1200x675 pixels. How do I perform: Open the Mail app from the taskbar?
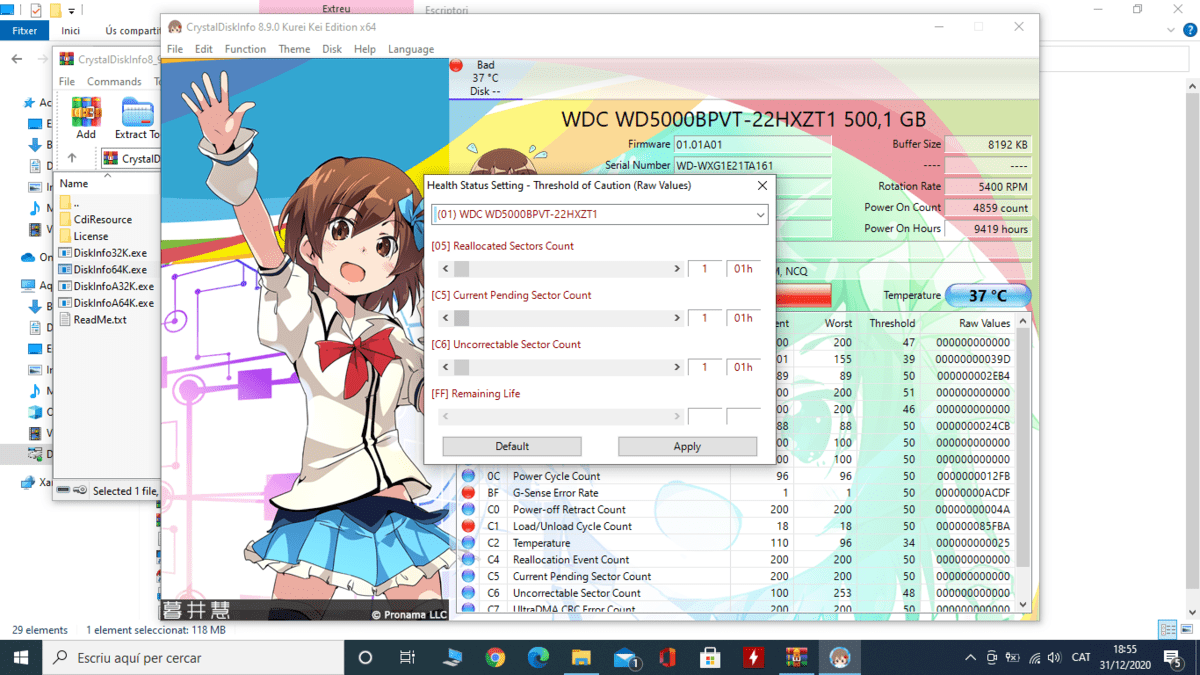pyautogui.click(x=625, y=658)
